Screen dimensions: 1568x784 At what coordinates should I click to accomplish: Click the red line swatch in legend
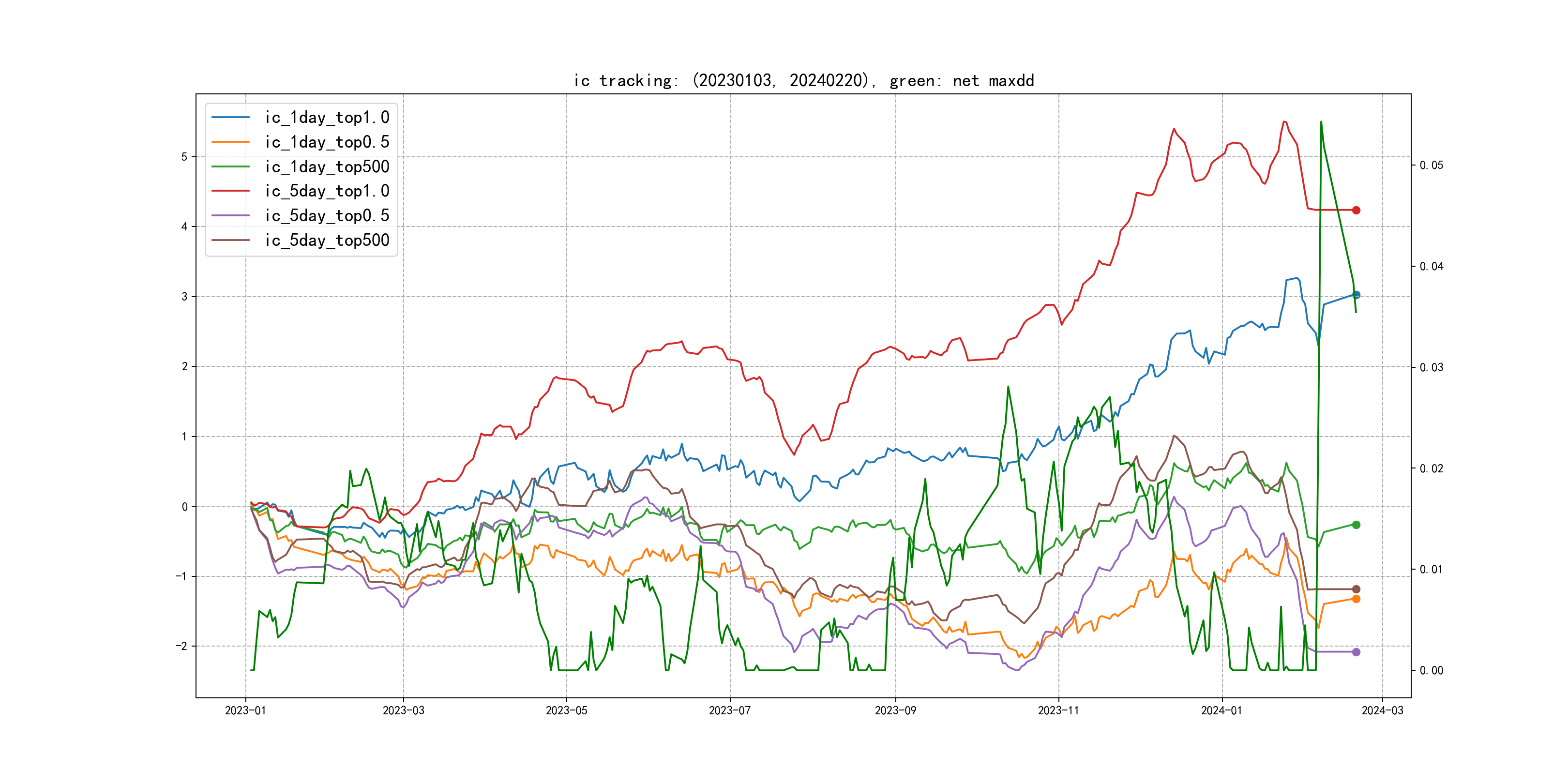click(231, 191)
